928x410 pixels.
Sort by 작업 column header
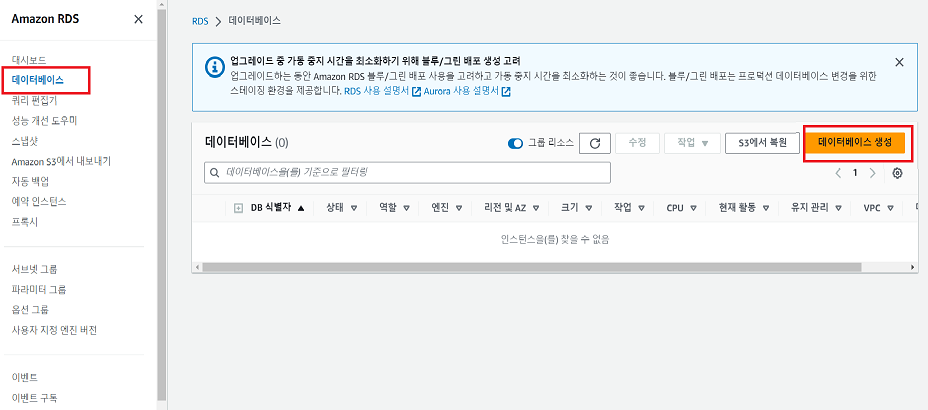pyautogui.click(x=630, y=208)
